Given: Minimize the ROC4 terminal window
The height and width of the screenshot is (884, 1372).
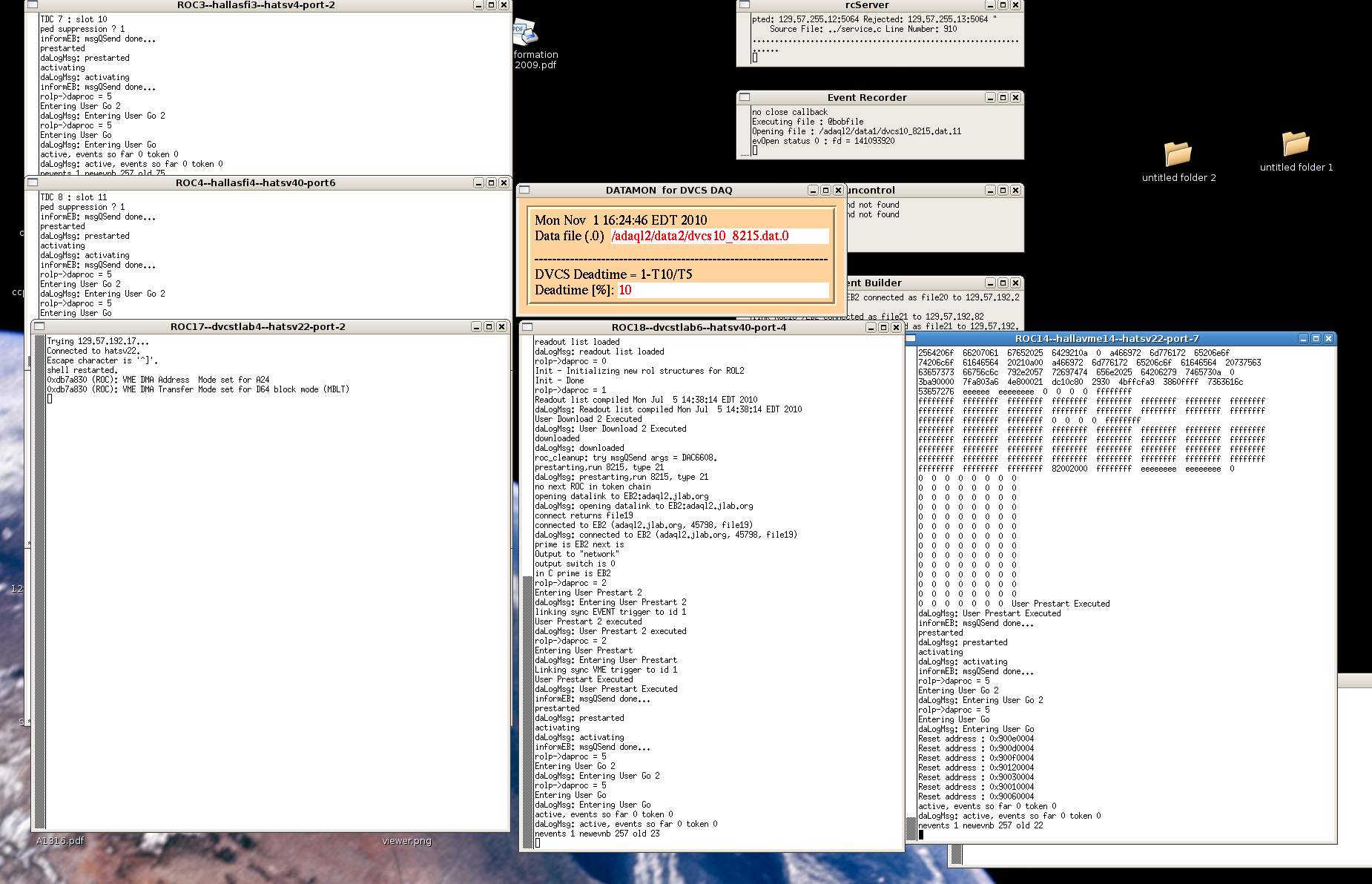Looking at the screenshot, I should [478, 182].
